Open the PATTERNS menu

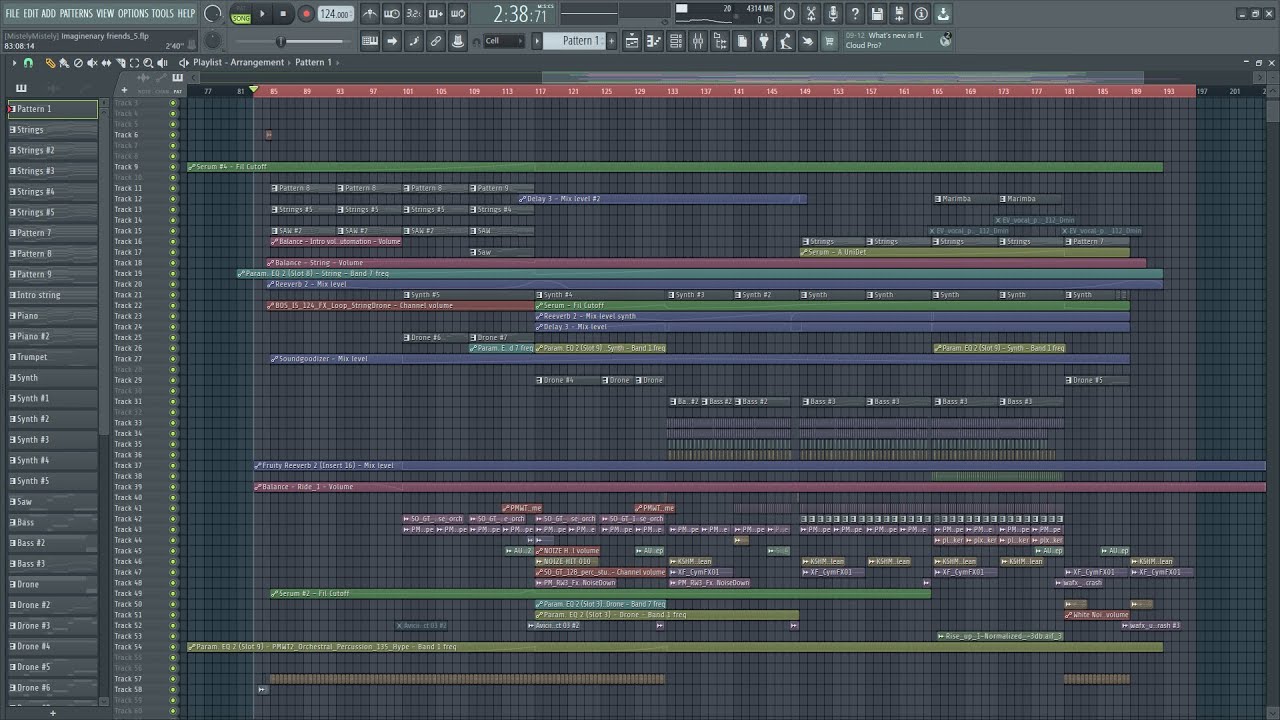pos(76,14)
